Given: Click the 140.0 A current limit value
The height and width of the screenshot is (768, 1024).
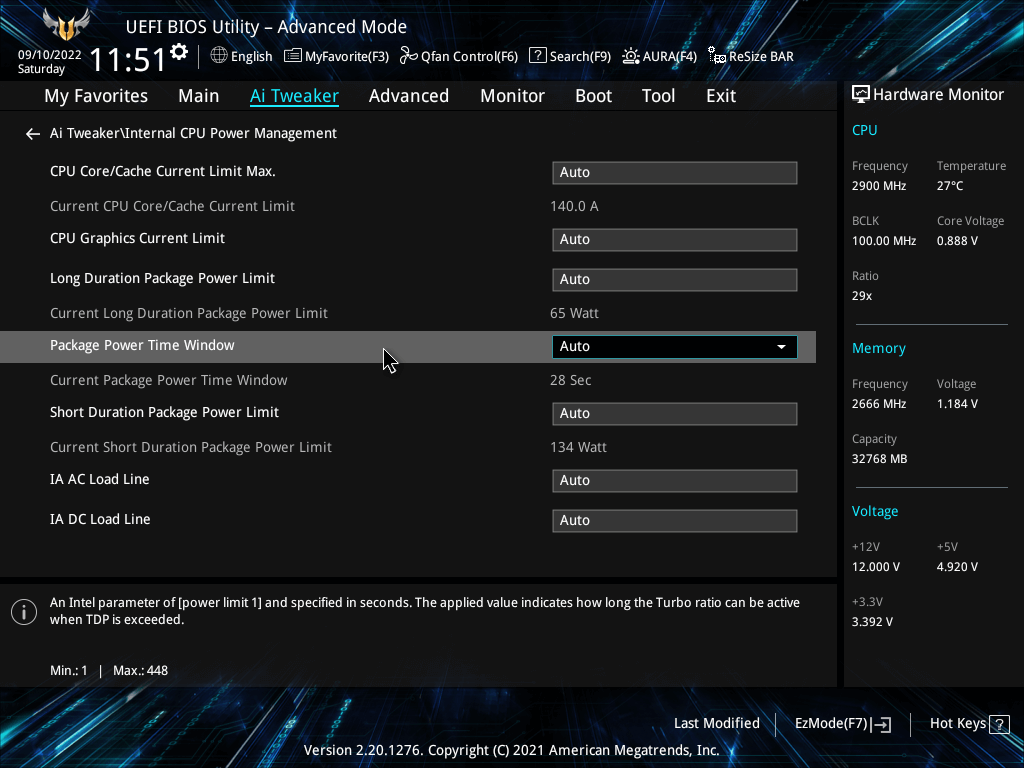Looking at the screenshot, I should (x=574, y=206).
